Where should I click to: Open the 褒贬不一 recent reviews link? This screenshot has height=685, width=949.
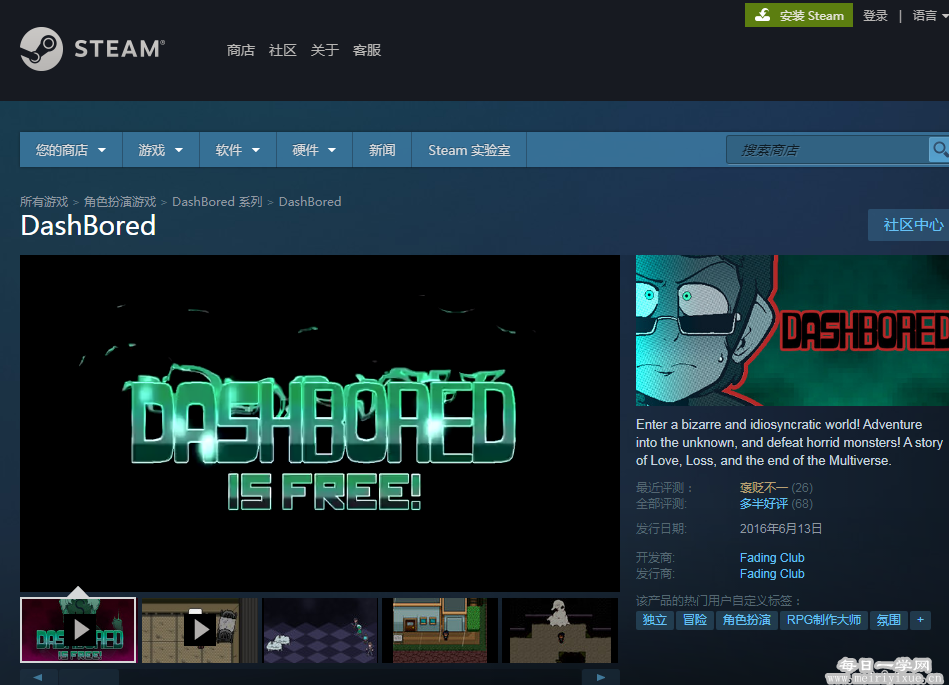[x=764, y=488]
